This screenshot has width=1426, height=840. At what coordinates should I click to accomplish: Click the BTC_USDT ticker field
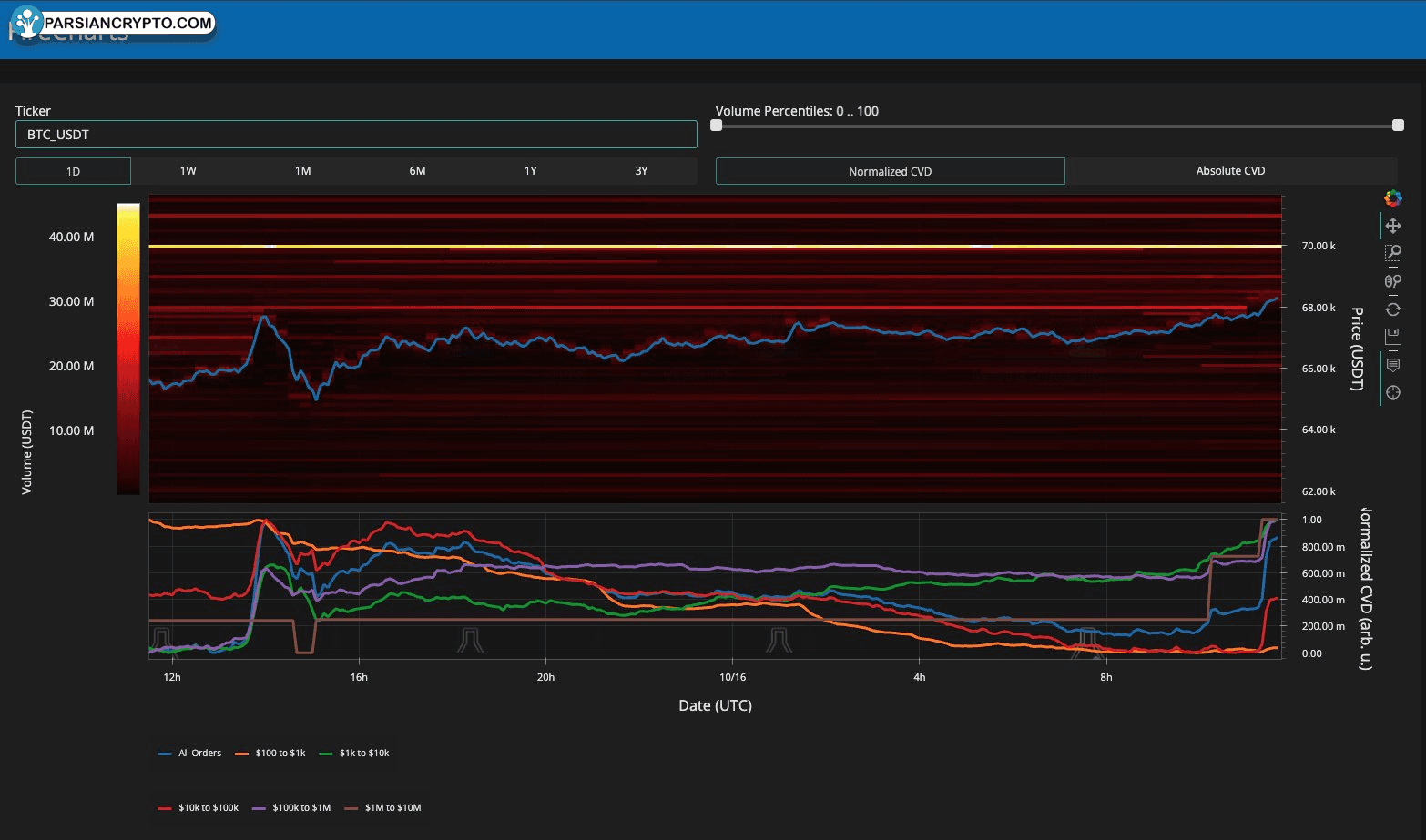tap(356, 135)
